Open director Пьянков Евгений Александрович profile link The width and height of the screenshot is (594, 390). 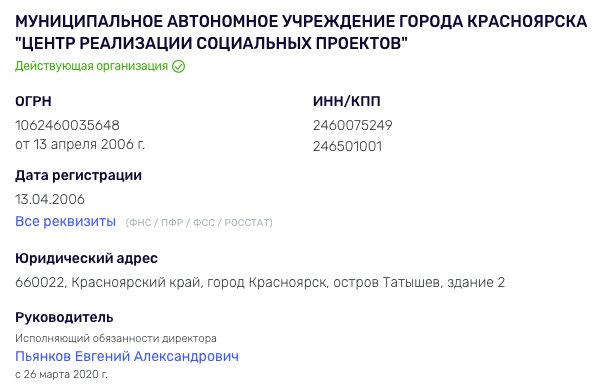(127, 356)
